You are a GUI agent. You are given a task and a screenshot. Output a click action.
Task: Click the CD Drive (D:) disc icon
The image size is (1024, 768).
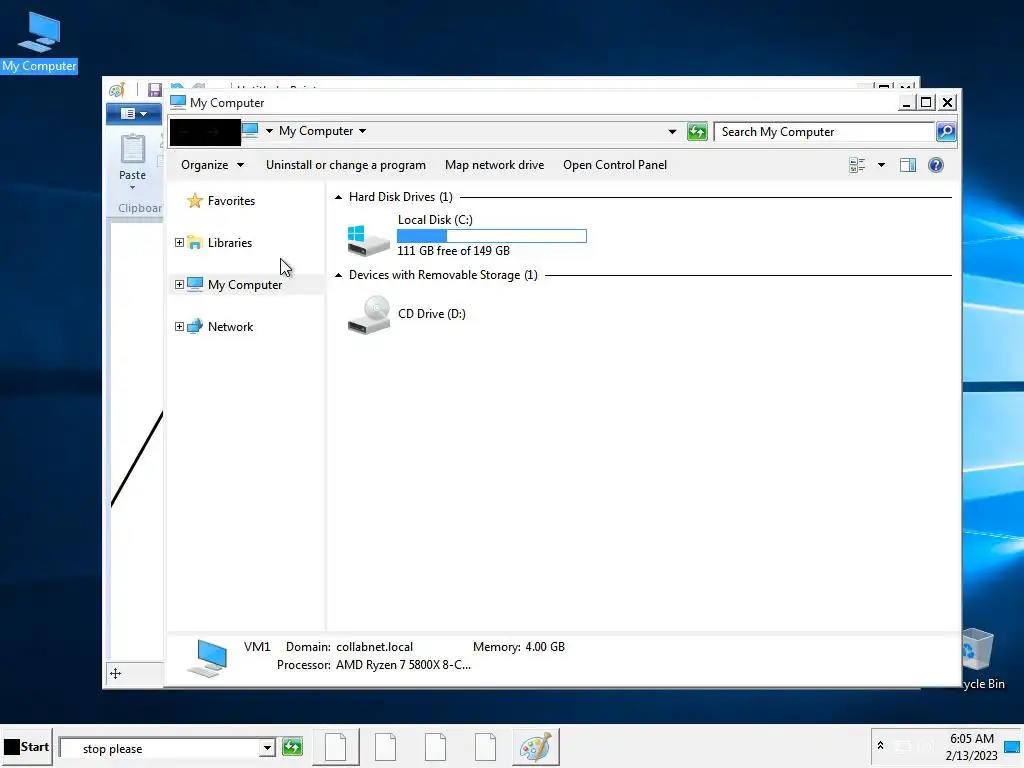click(x=368, y=315)
